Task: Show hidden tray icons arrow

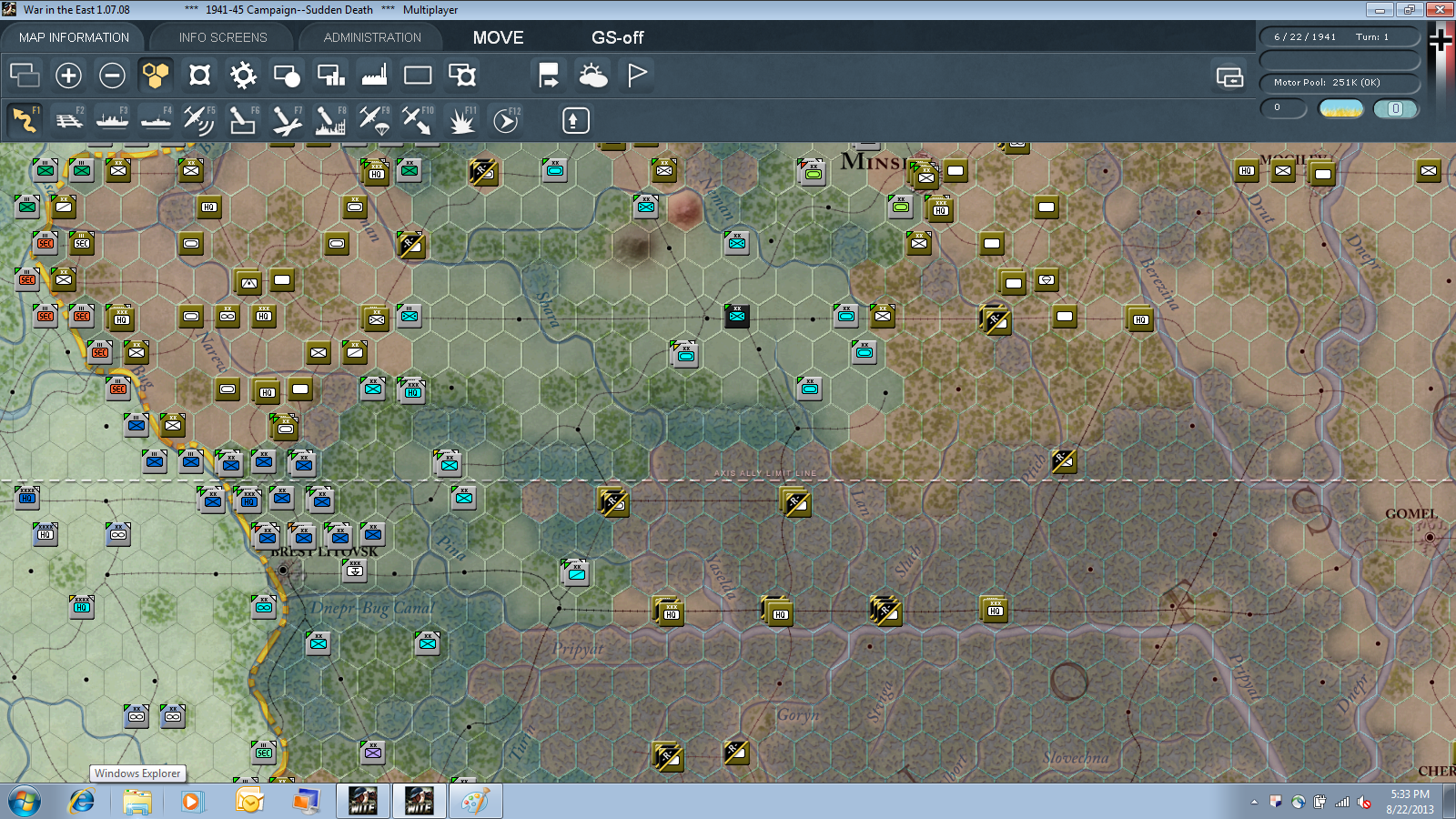Action: click(1254, 802)
